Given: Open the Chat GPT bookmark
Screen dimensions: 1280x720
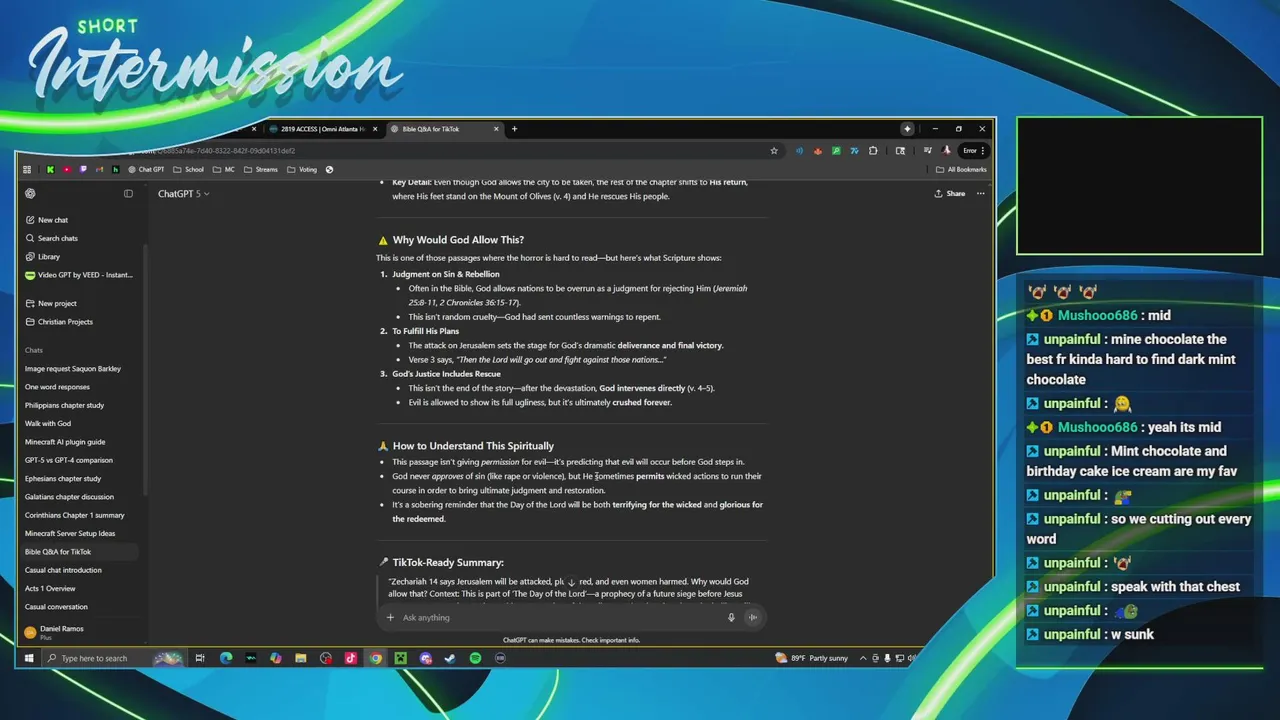Looking at the screenshot, I should coord(147,170).
